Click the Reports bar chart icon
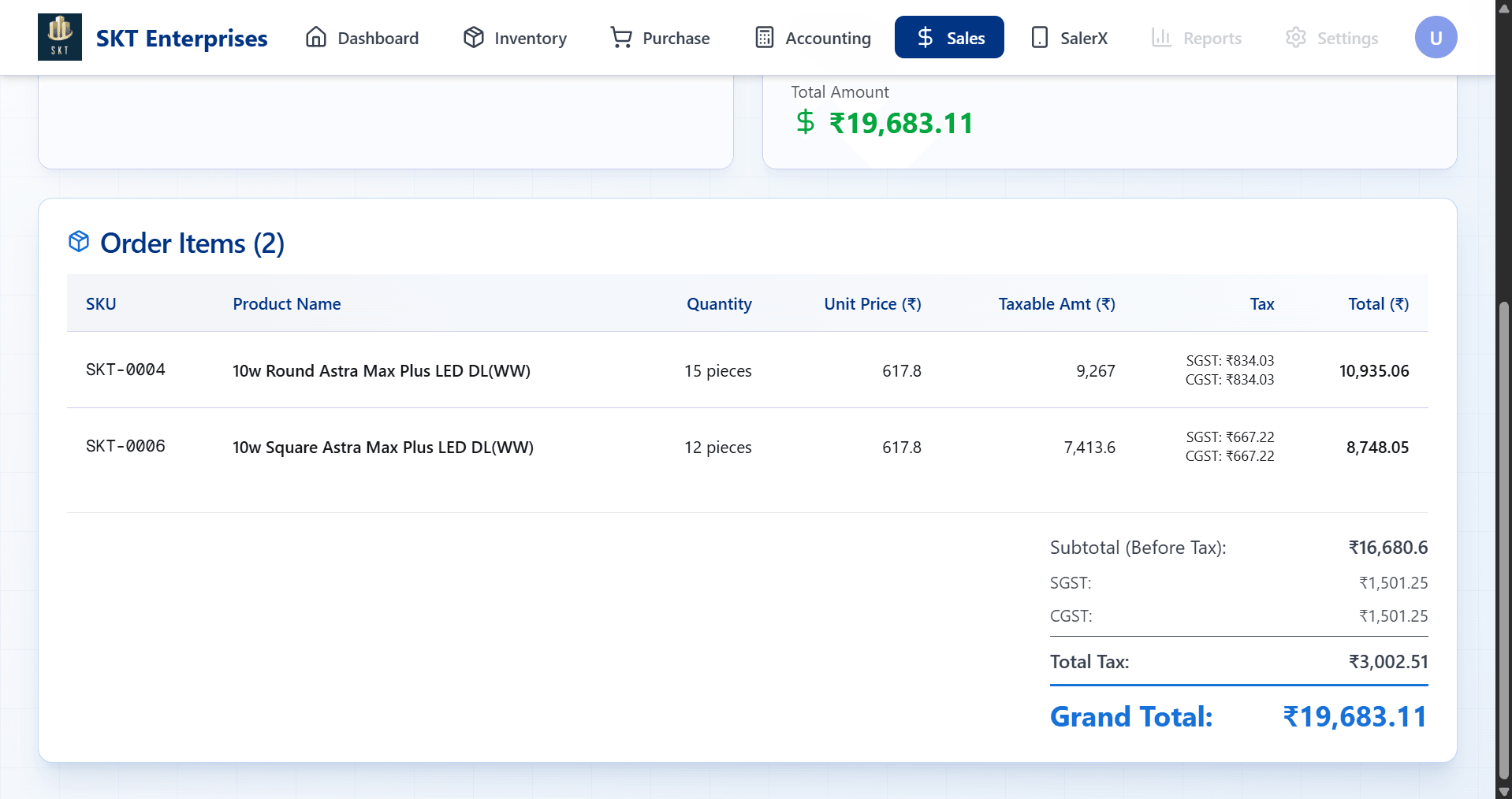 [x=1161, y=37]
